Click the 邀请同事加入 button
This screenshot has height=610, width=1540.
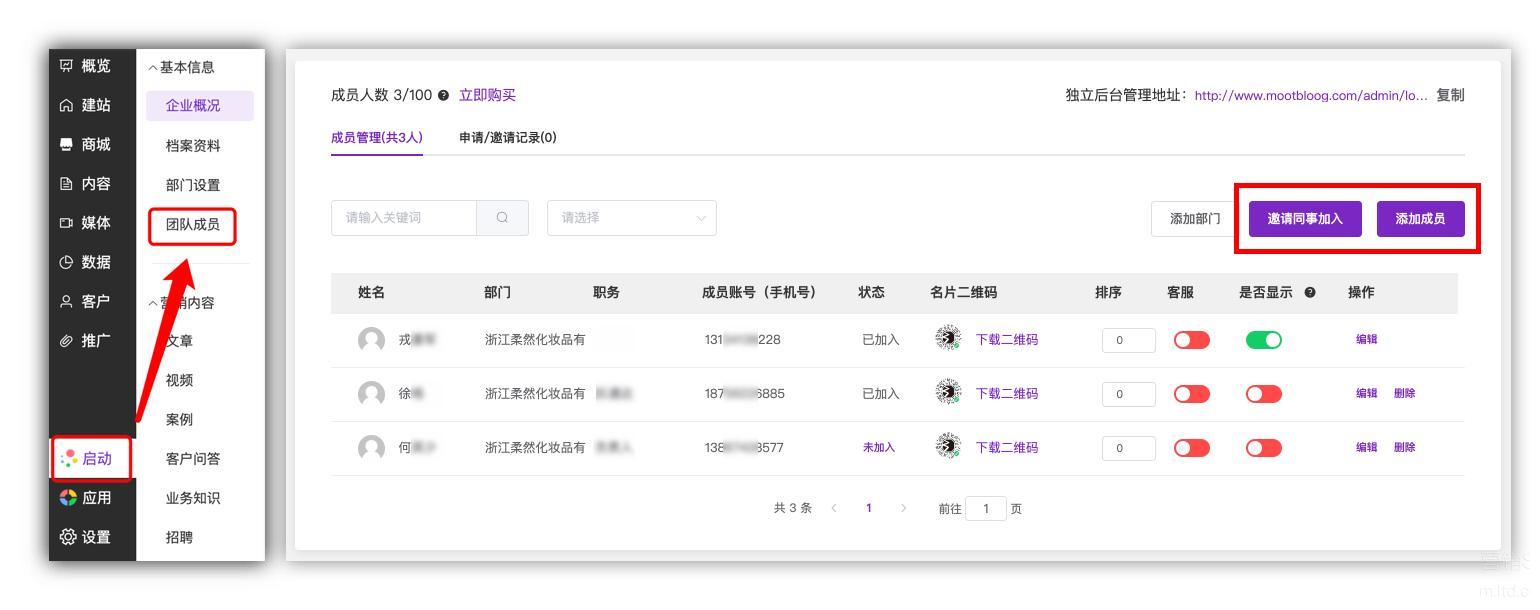tap(1304, 219)
